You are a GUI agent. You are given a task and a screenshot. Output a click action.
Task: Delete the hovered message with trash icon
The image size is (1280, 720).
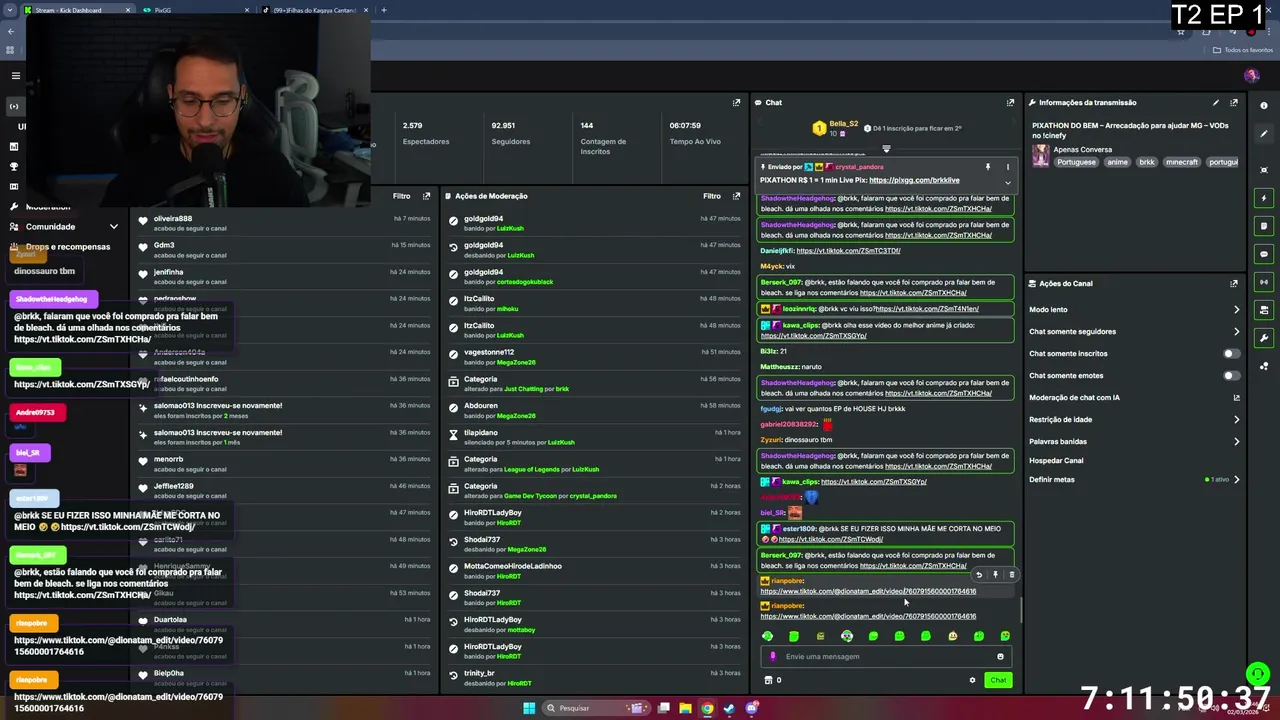(1011, 575)
